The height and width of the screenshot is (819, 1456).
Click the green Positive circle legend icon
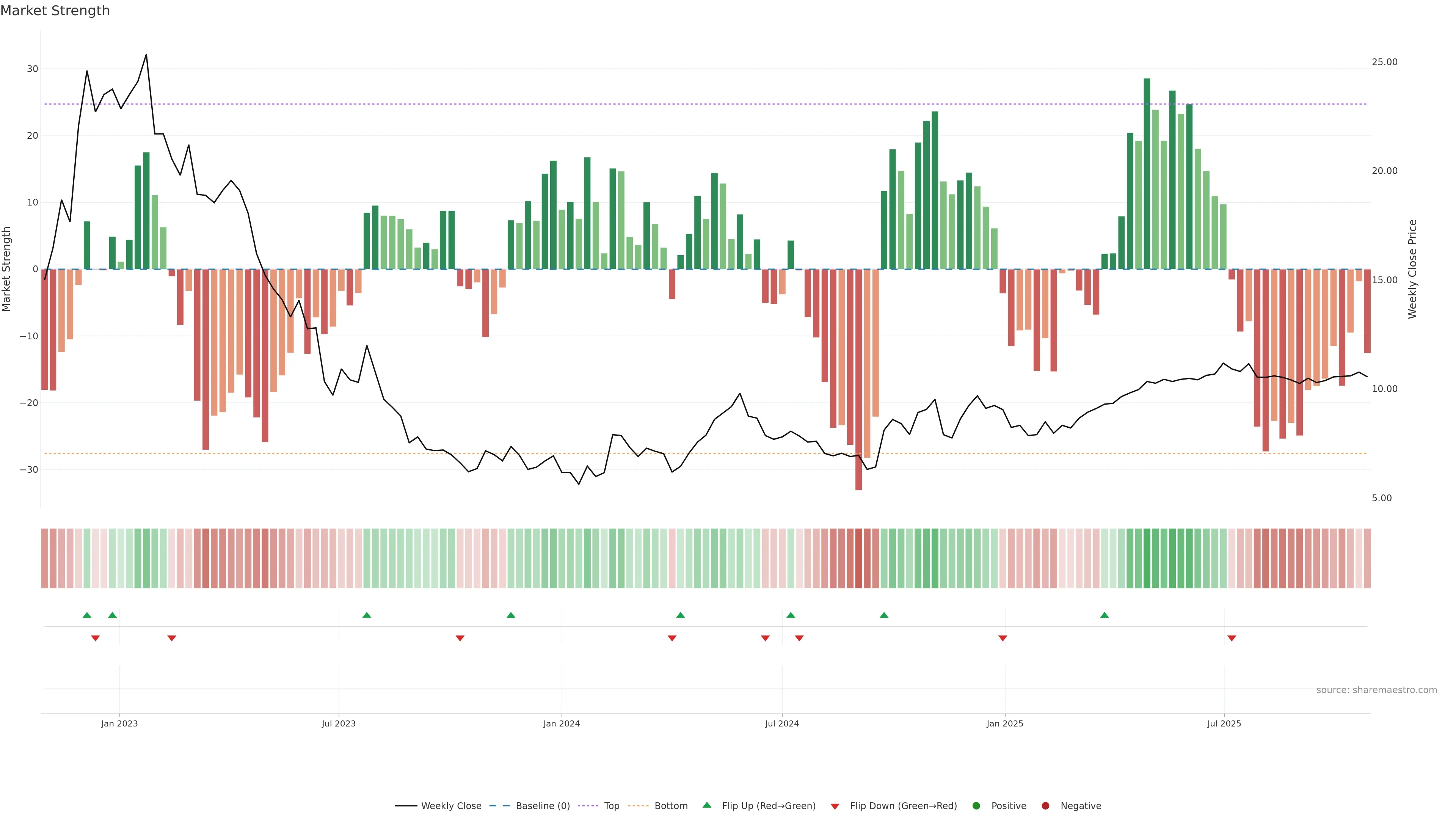pos(976,805)
